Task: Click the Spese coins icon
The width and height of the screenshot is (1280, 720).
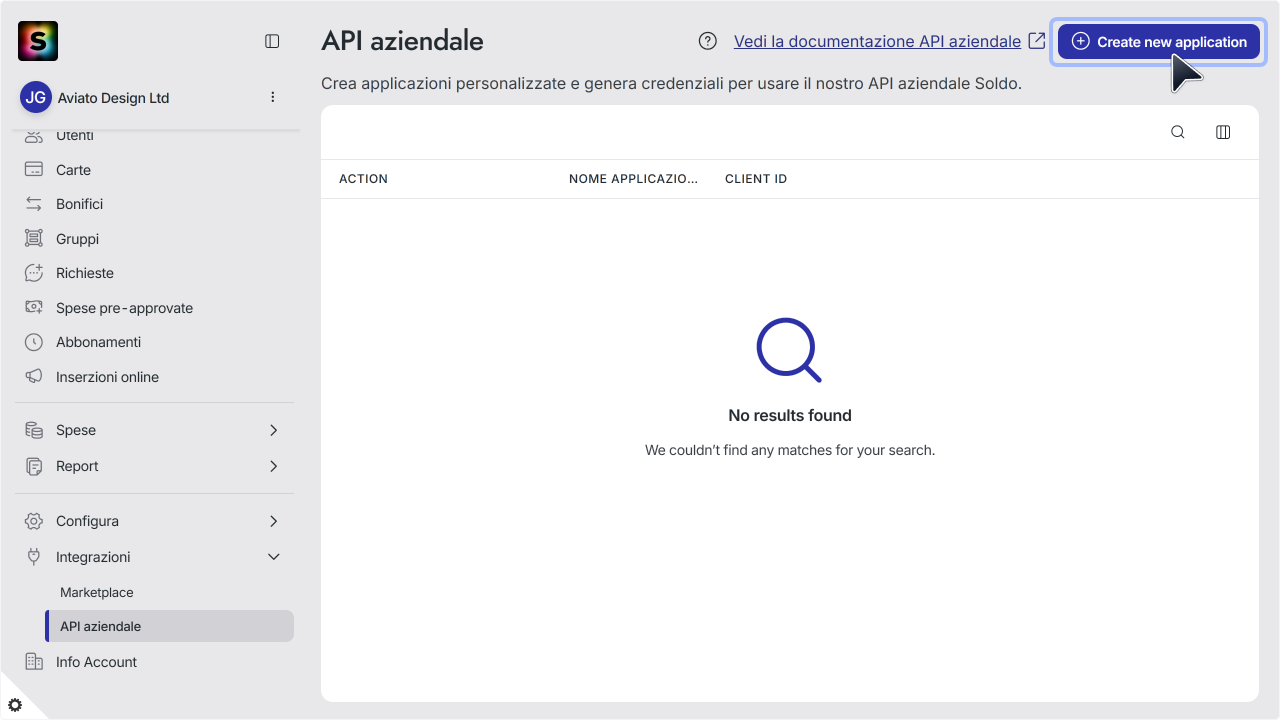Action: coord(34,430)
